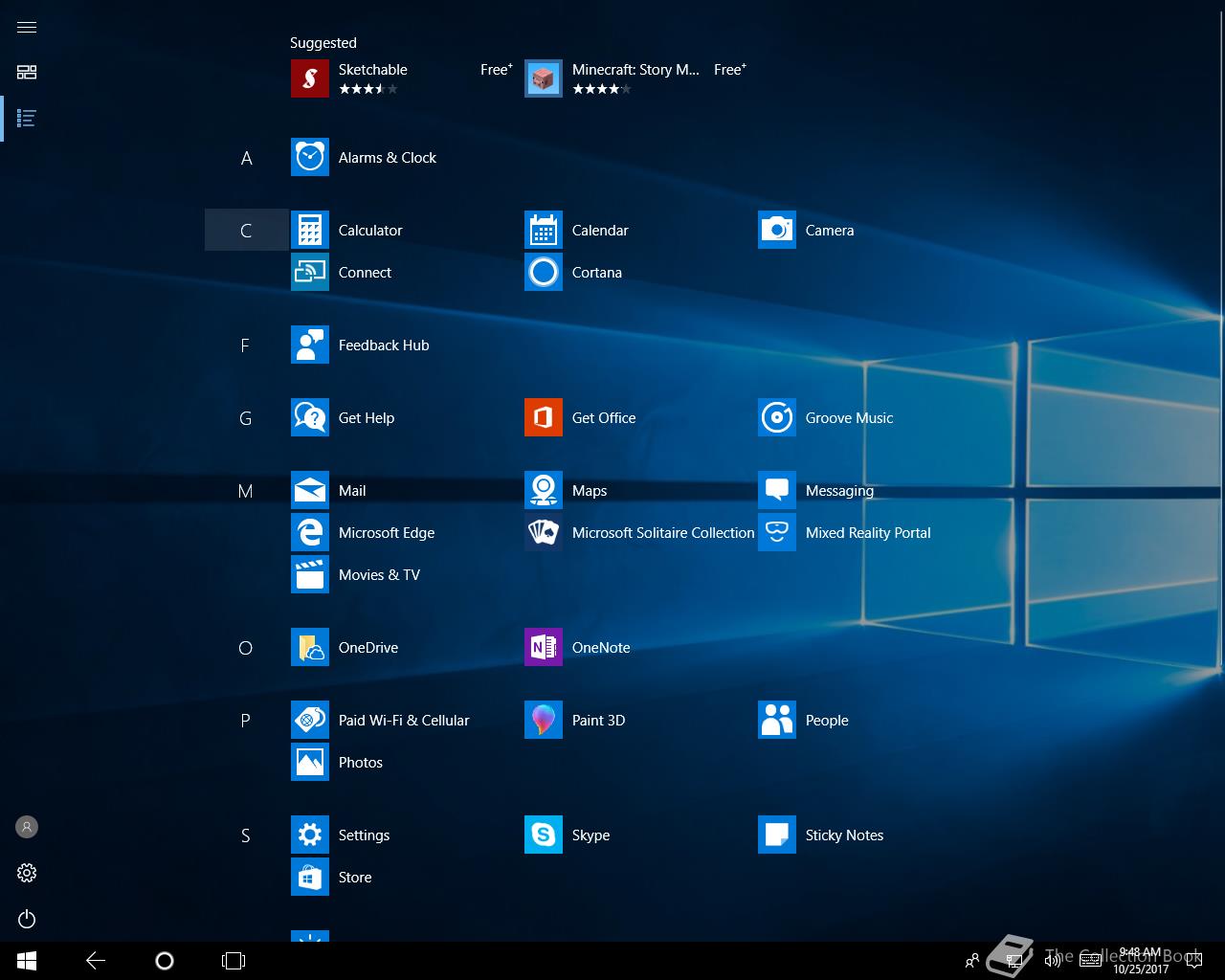Click the letter O group header

tap(246, 647)
